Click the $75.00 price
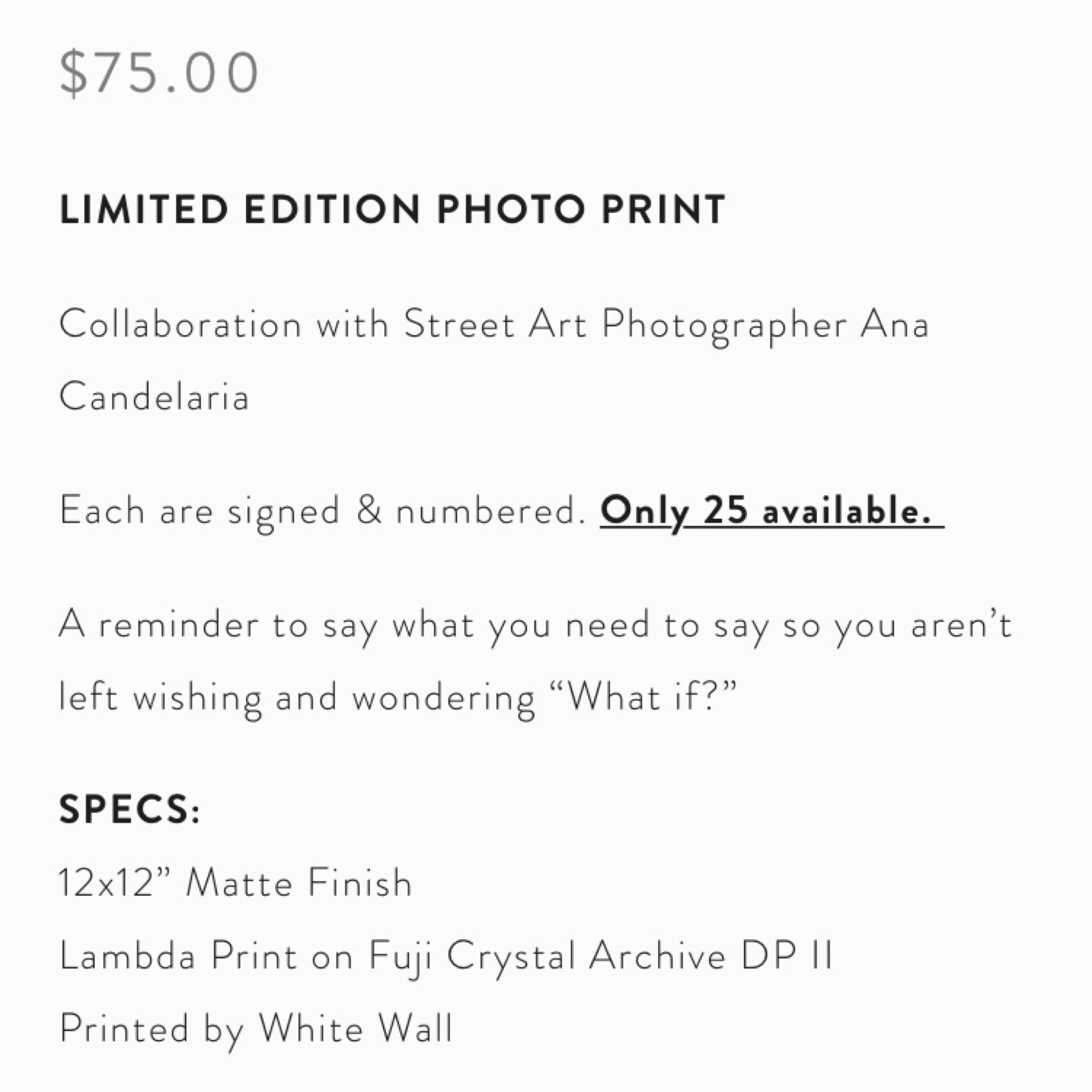 [159, 73]
